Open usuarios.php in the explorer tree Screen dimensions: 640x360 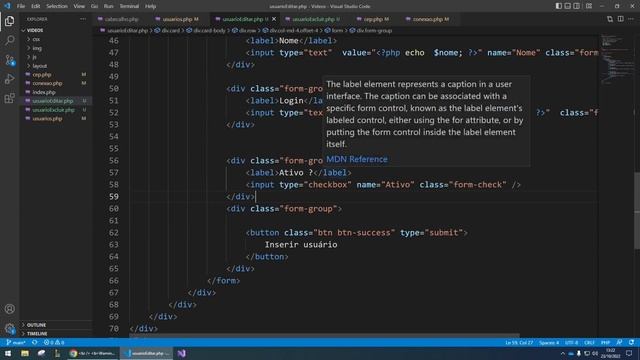[x=47, y=119]
